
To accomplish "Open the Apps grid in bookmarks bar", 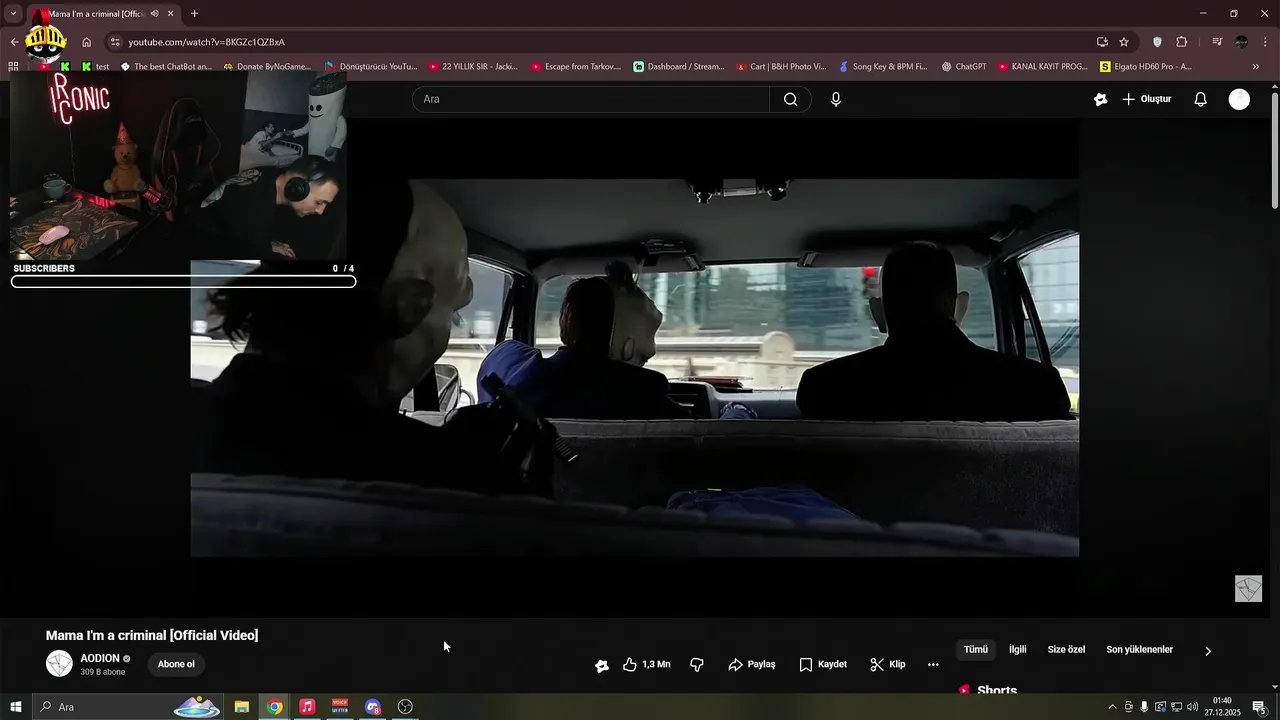I will [x=13, y=67].
